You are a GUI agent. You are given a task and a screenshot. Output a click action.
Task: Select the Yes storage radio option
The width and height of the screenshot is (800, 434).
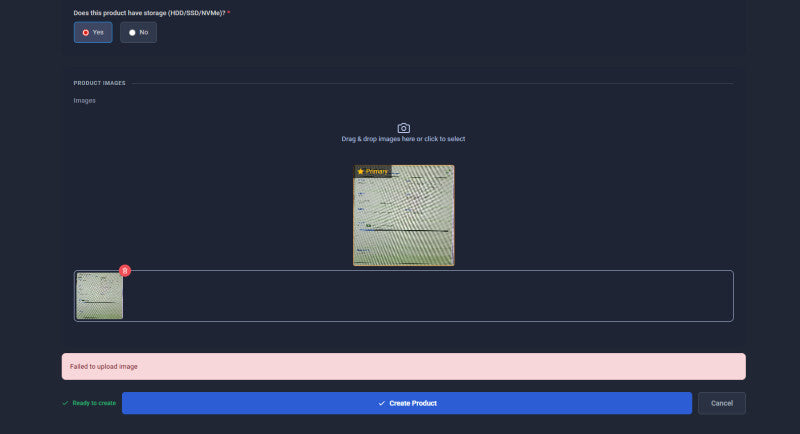(93, 32)
